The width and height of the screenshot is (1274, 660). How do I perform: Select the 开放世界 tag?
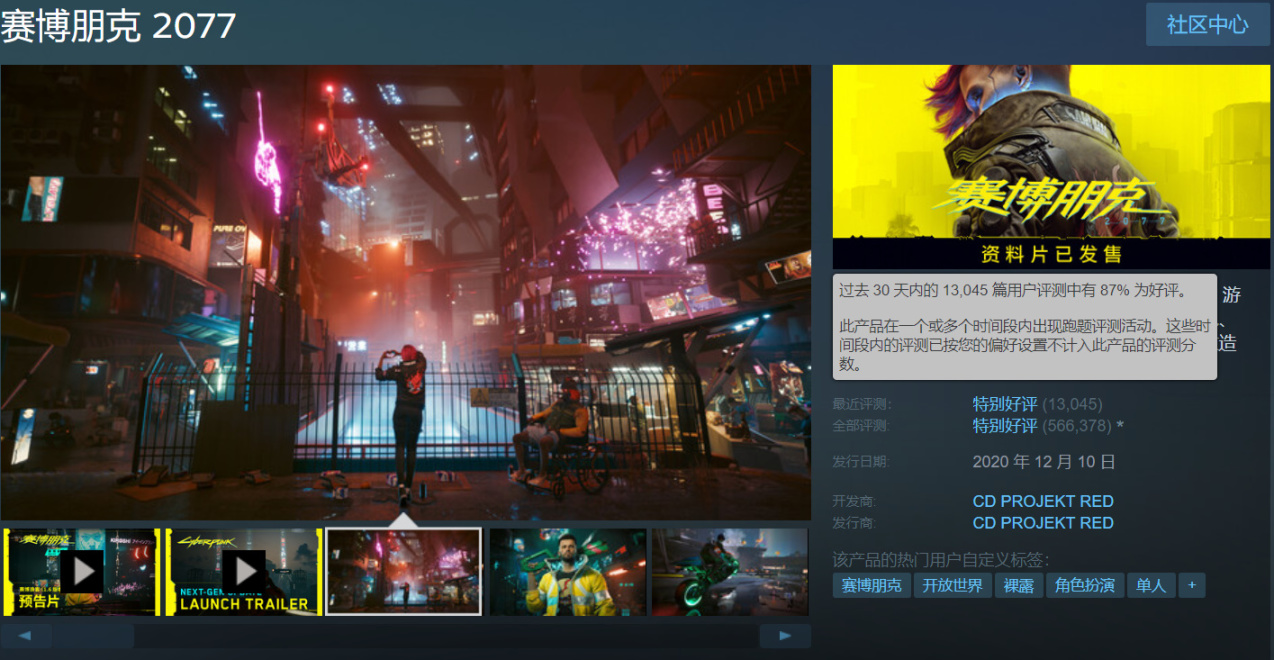(952, 585)
